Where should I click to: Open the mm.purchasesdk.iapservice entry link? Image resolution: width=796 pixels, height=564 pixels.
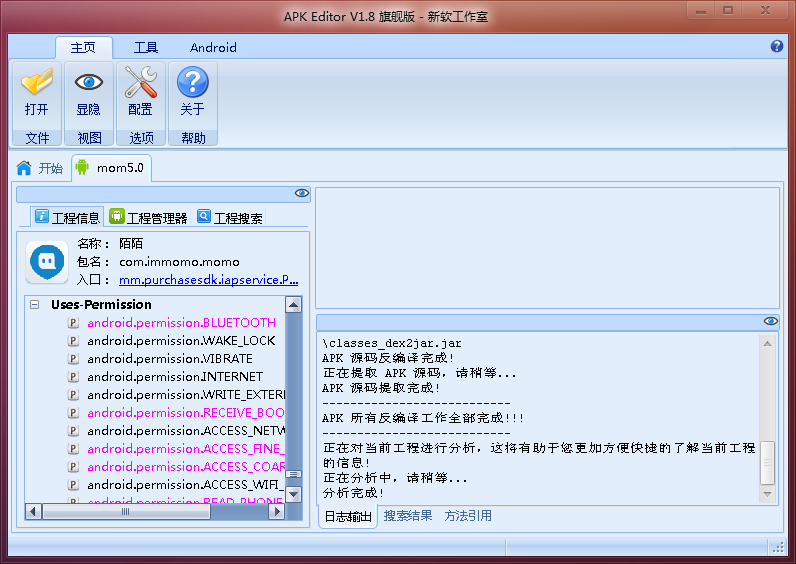208,280
